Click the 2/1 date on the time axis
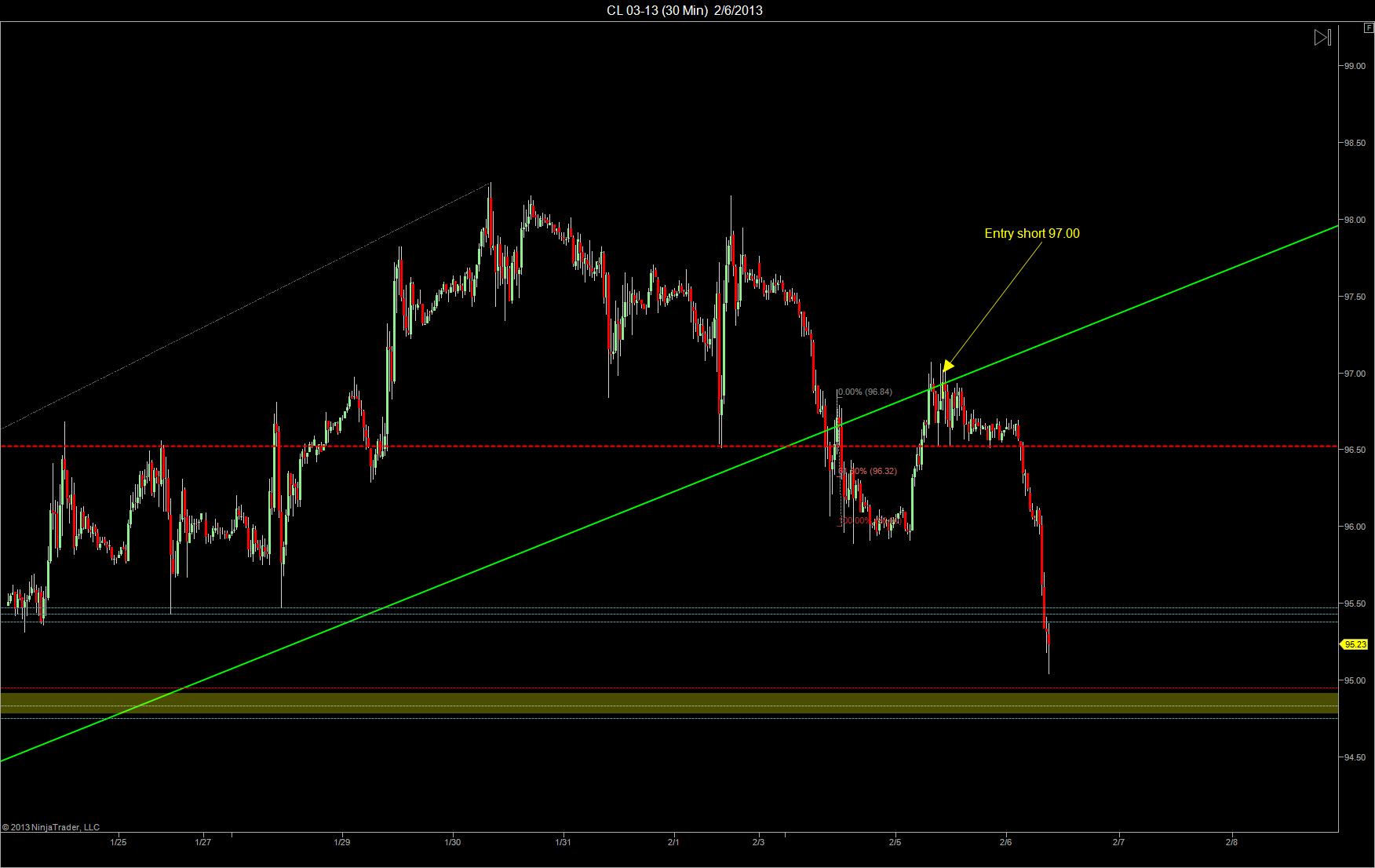 pos(674,842)
